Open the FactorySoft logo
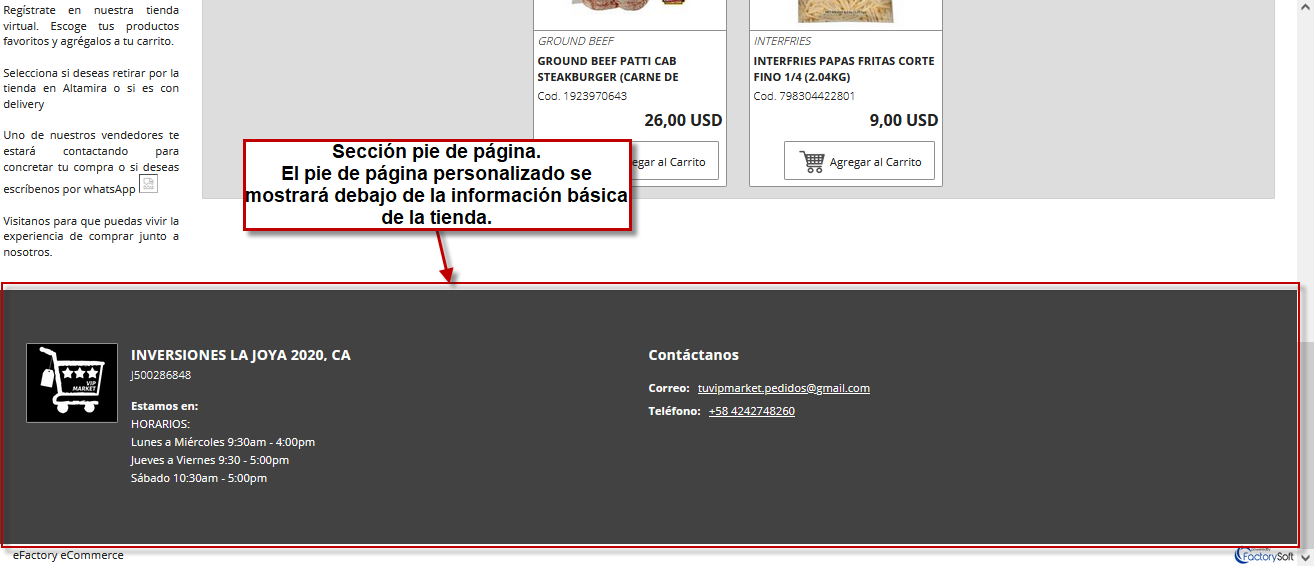Screen dimensions: 1314x566 [1265, 554]
